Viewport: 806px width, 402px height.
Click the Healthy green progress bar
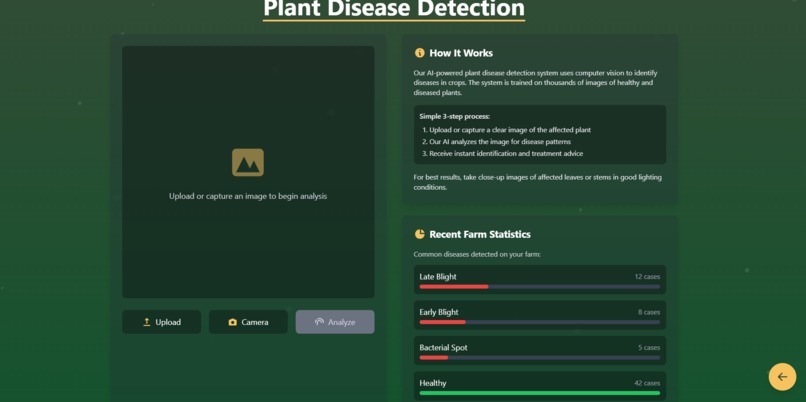click(540, 393)
